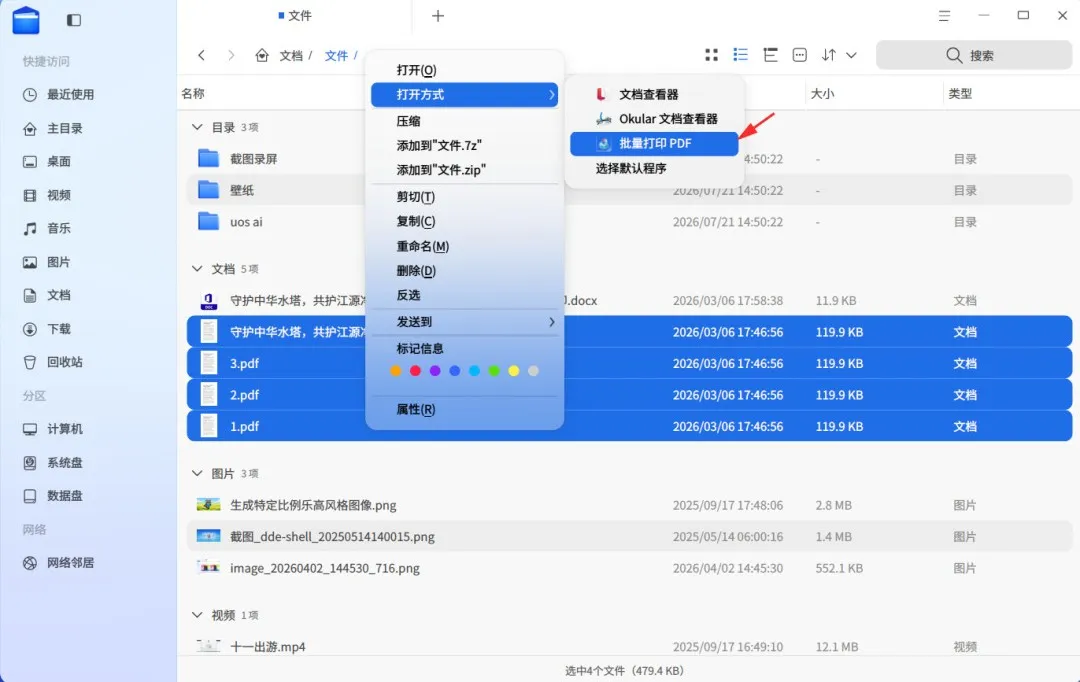The width and height of the screenshot is (1080, 682).
Task: Choose 反选 in context menu
Action: tap(464, 296)
